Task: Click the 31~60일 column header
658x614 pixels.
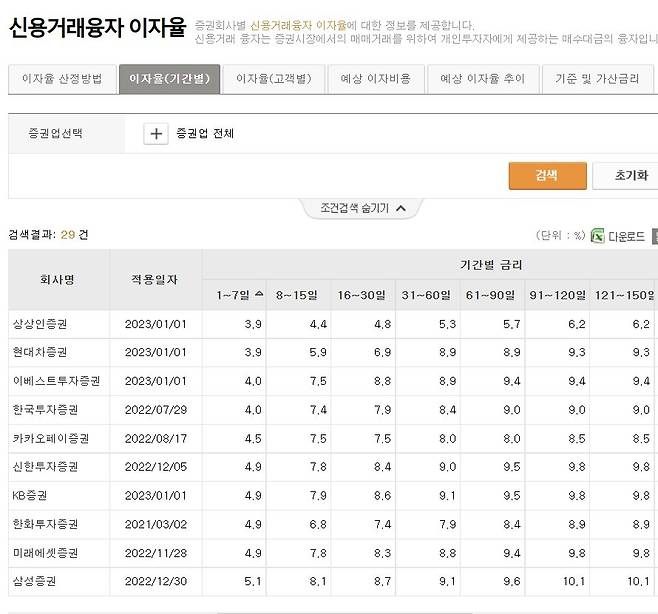Action: pyautogui.click(x=426, y=295)
